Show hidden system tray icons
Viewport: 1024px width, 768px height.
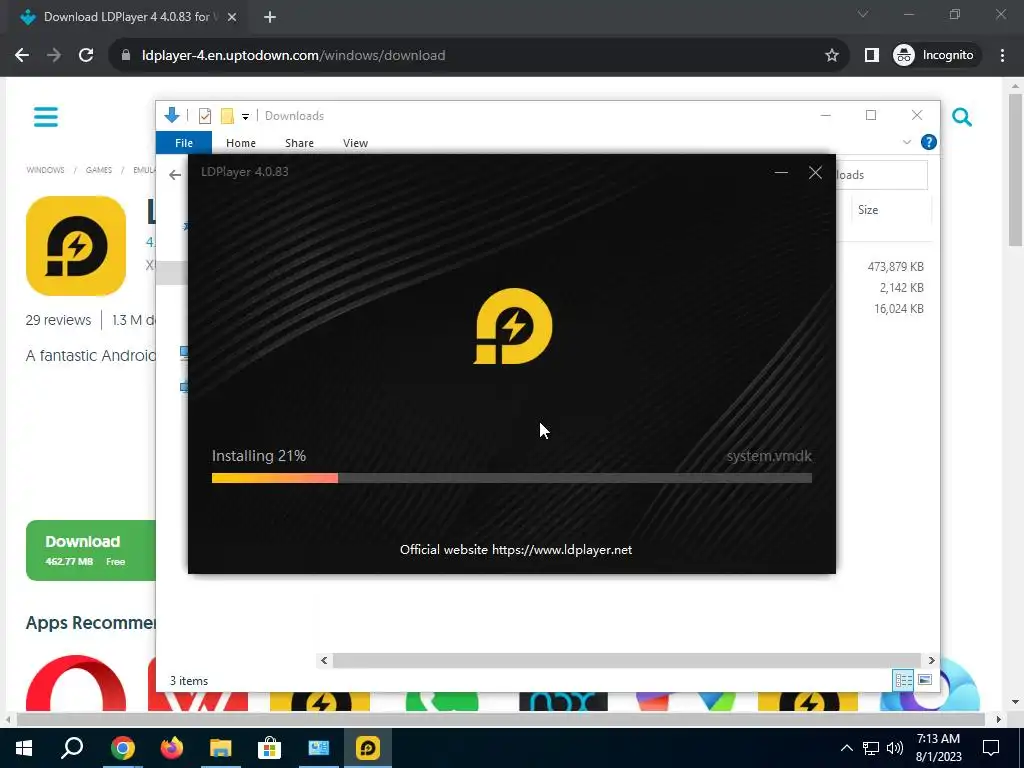846,748
